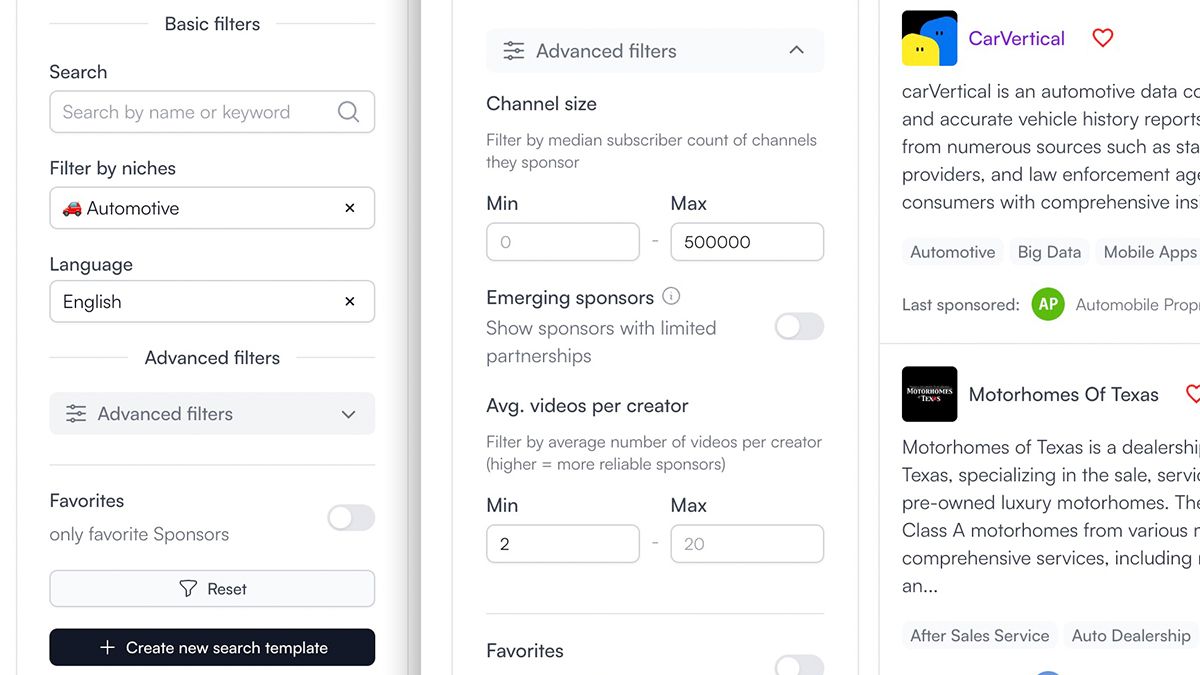Click the heart icon next to CarVertical
Screen dimensions: 1200x675
click(1102, 38)
